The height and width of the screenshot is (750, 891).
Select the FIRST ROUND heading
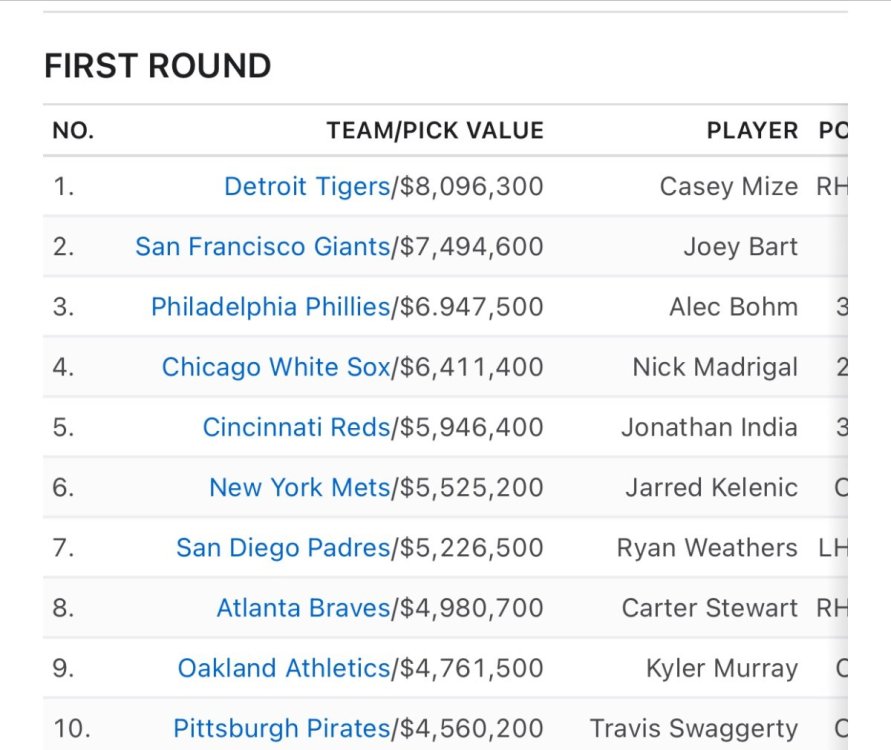(158, 66)
